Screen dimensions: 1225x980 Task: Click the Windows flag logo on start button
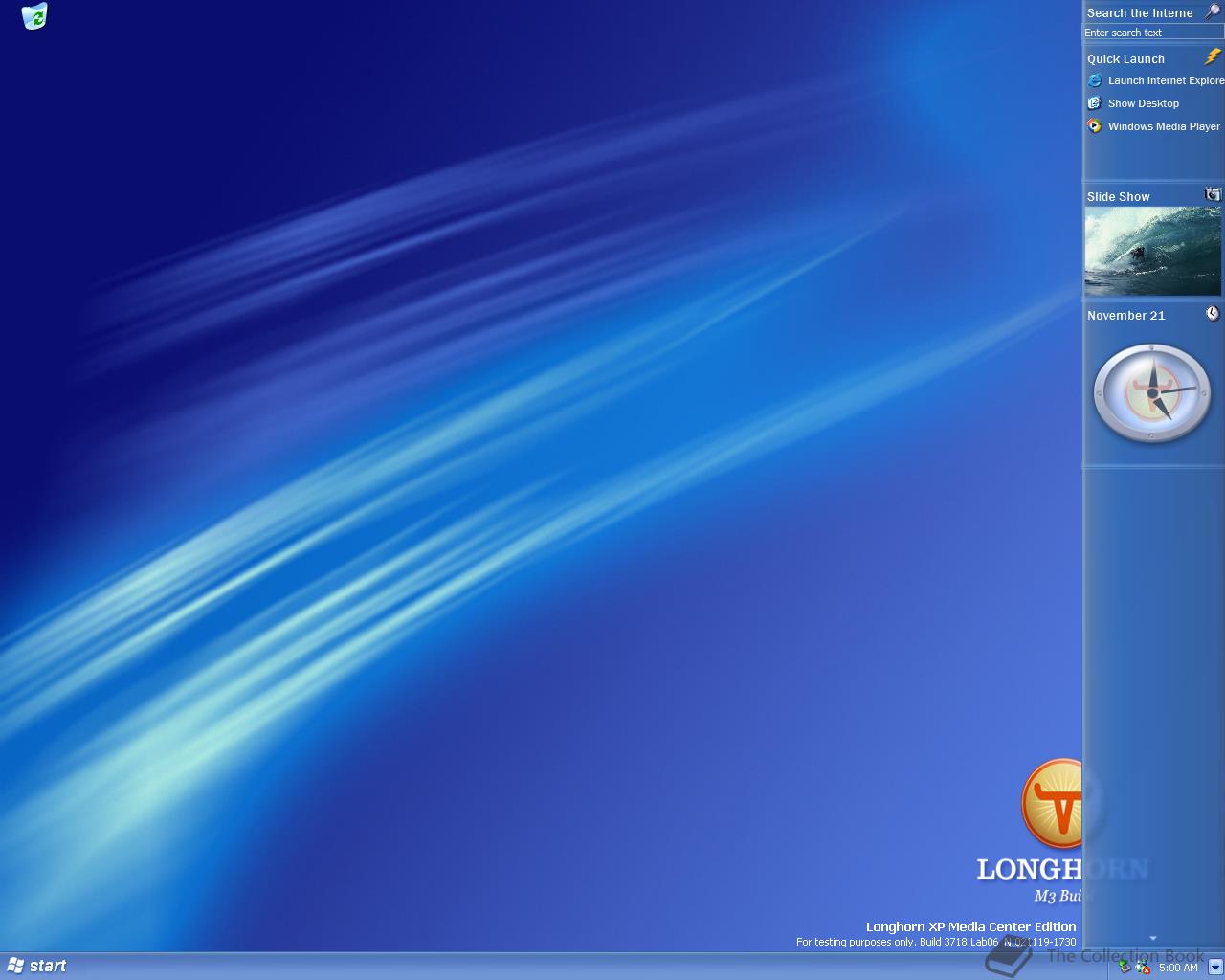(15, 966)
